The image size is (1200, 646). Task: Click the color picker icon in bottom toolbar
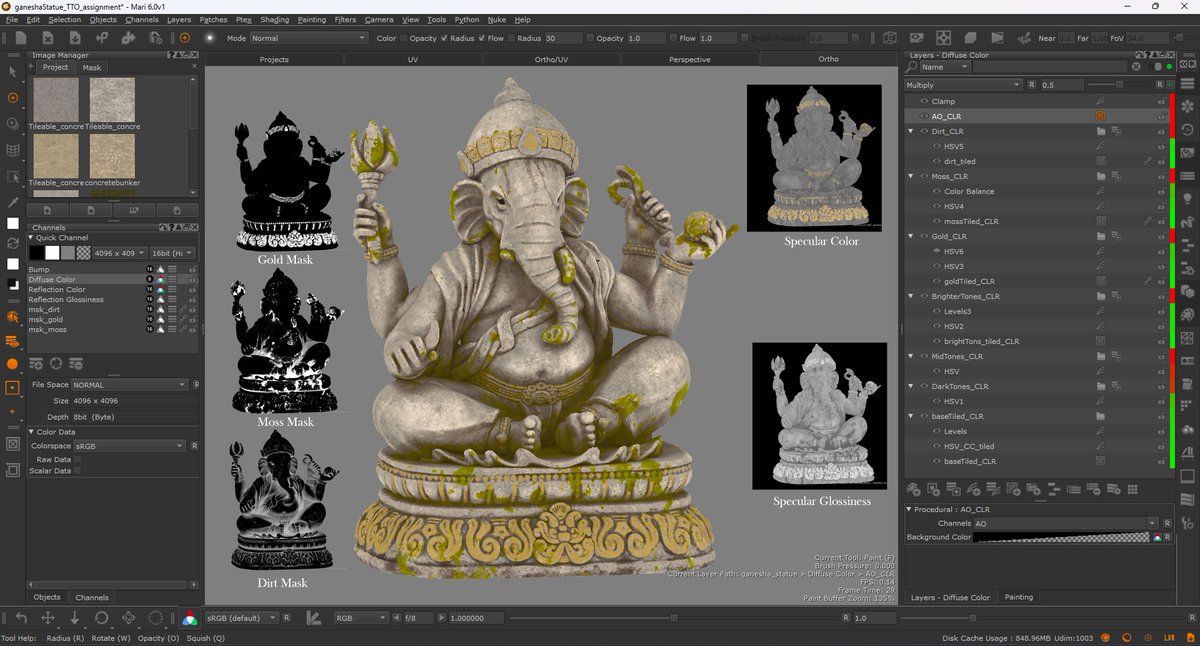(190, 618)
